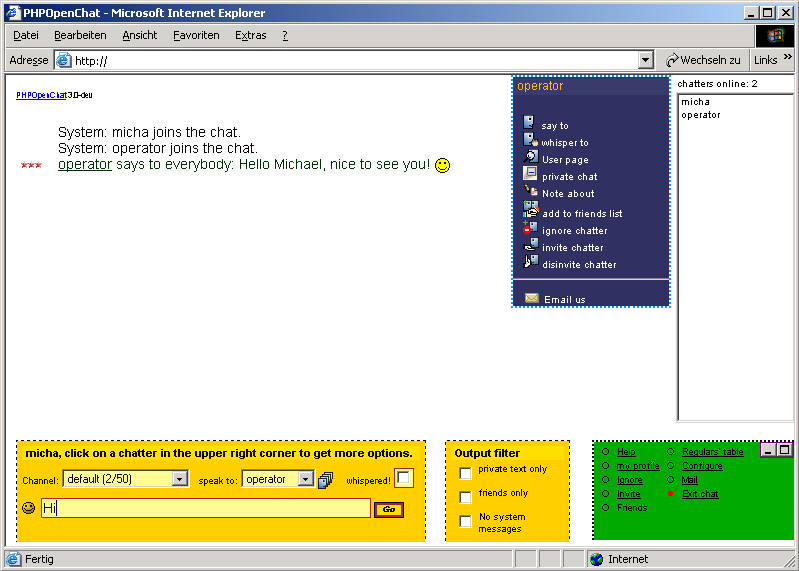Click the 'Exit chat' link
The height and width of the screenshot is (571, 799).
700,494
